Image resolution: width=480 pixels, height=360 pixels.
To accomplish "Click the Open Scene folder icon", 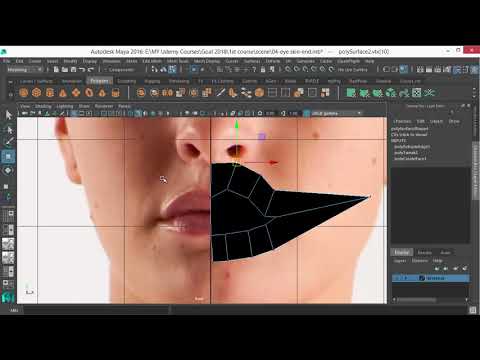I will pos(65,69).
